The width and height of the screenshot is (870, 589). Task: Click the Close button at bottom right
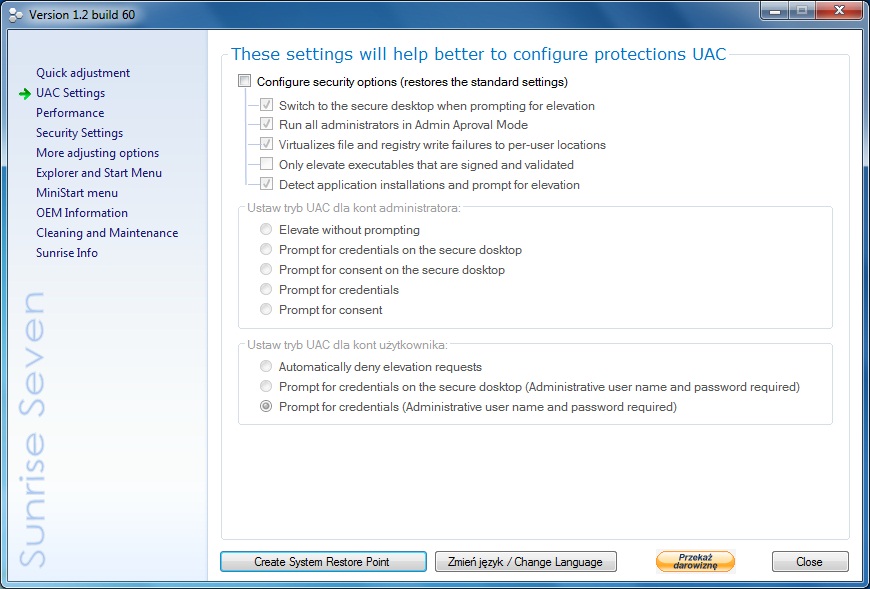809,562
